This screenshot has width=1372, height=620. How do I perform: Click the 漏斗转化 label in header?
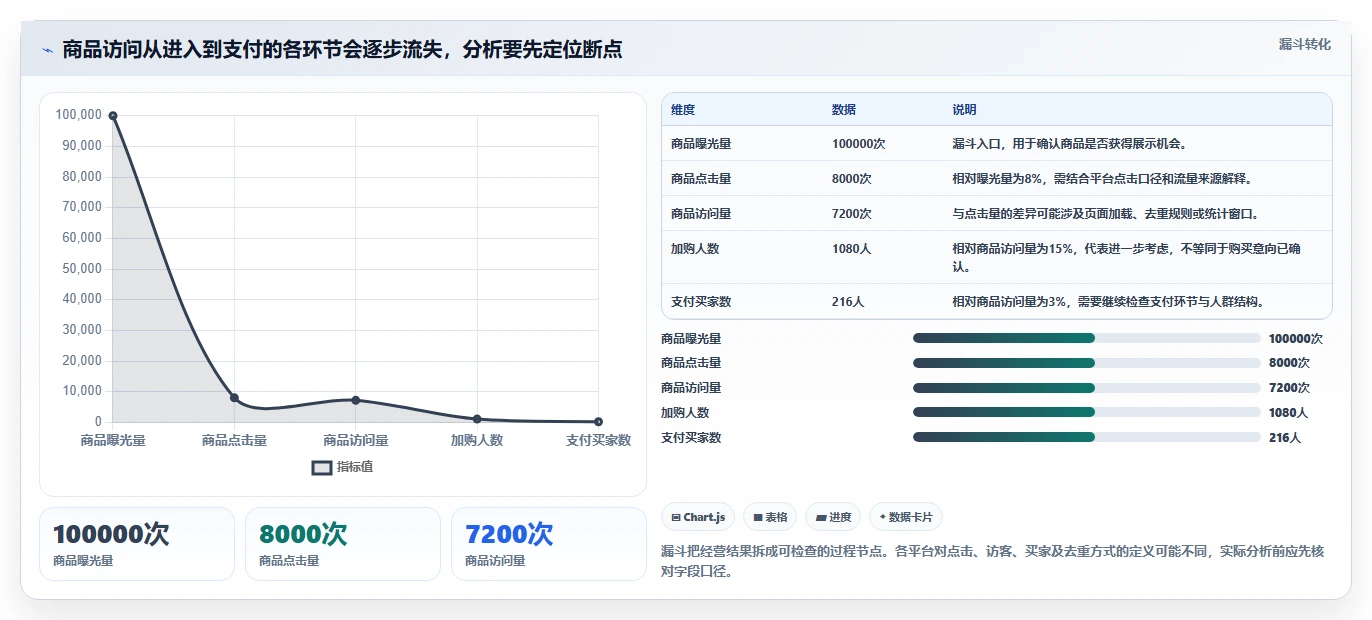pos(1304,44)
